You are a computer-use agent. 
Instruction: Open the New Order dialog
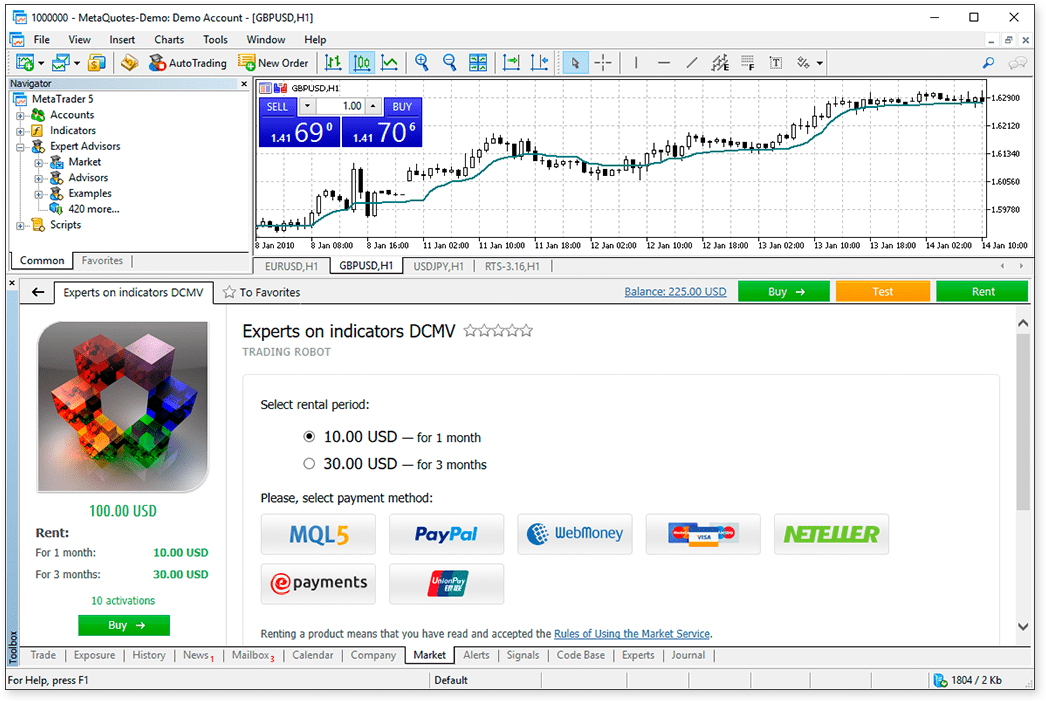coord(274,63)
